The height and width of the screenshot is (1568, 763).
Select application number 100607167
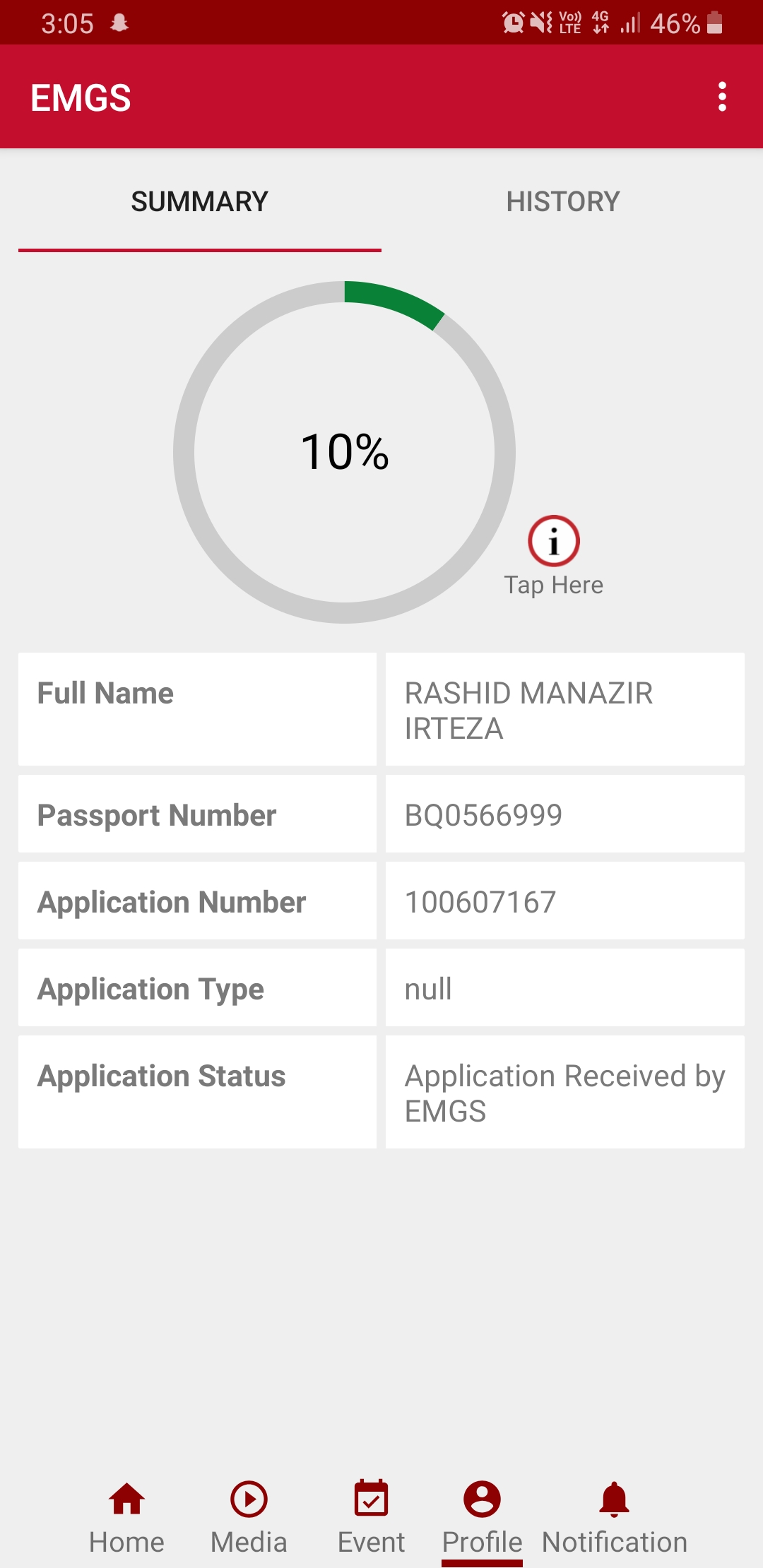(x=480, y=902)
